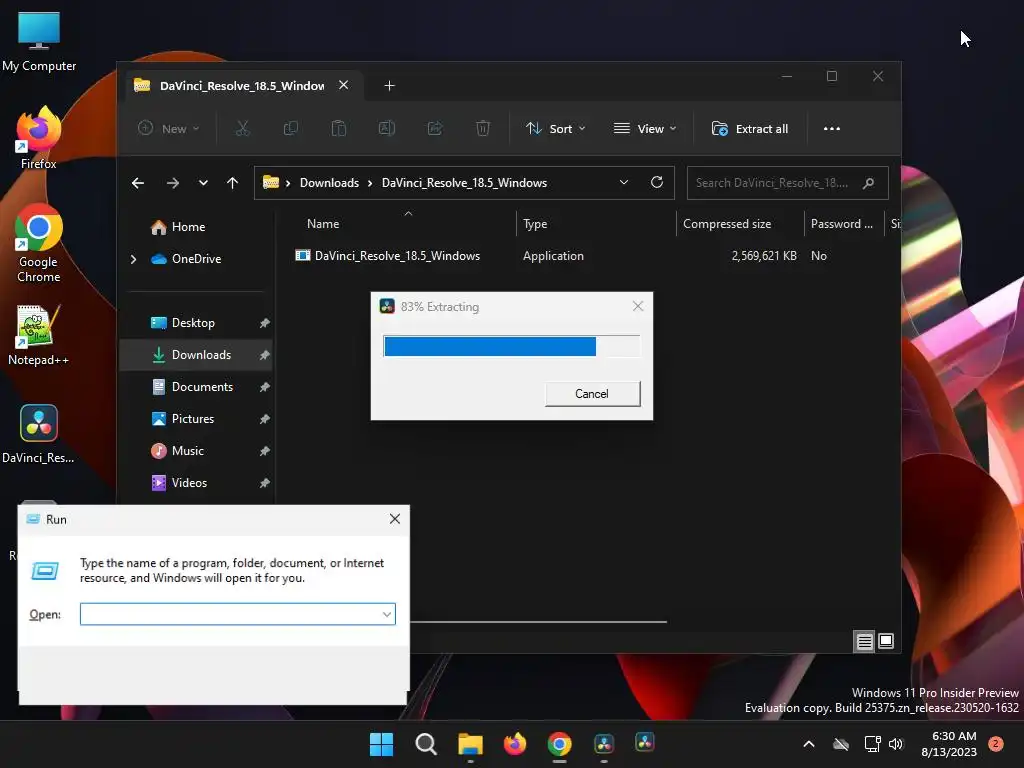The height and width of the screenshot is (768, 1024).
Task: Open recent locations chevron dropdown
Action: [203, 183]
